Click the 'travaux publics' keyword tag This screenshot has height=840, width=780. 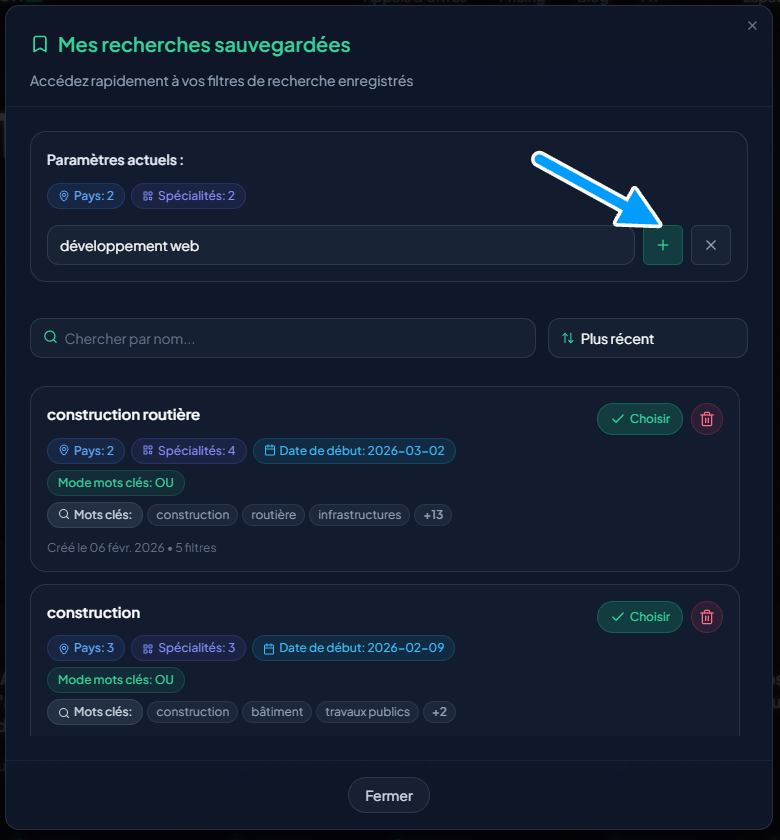click(x=367, y=712)
